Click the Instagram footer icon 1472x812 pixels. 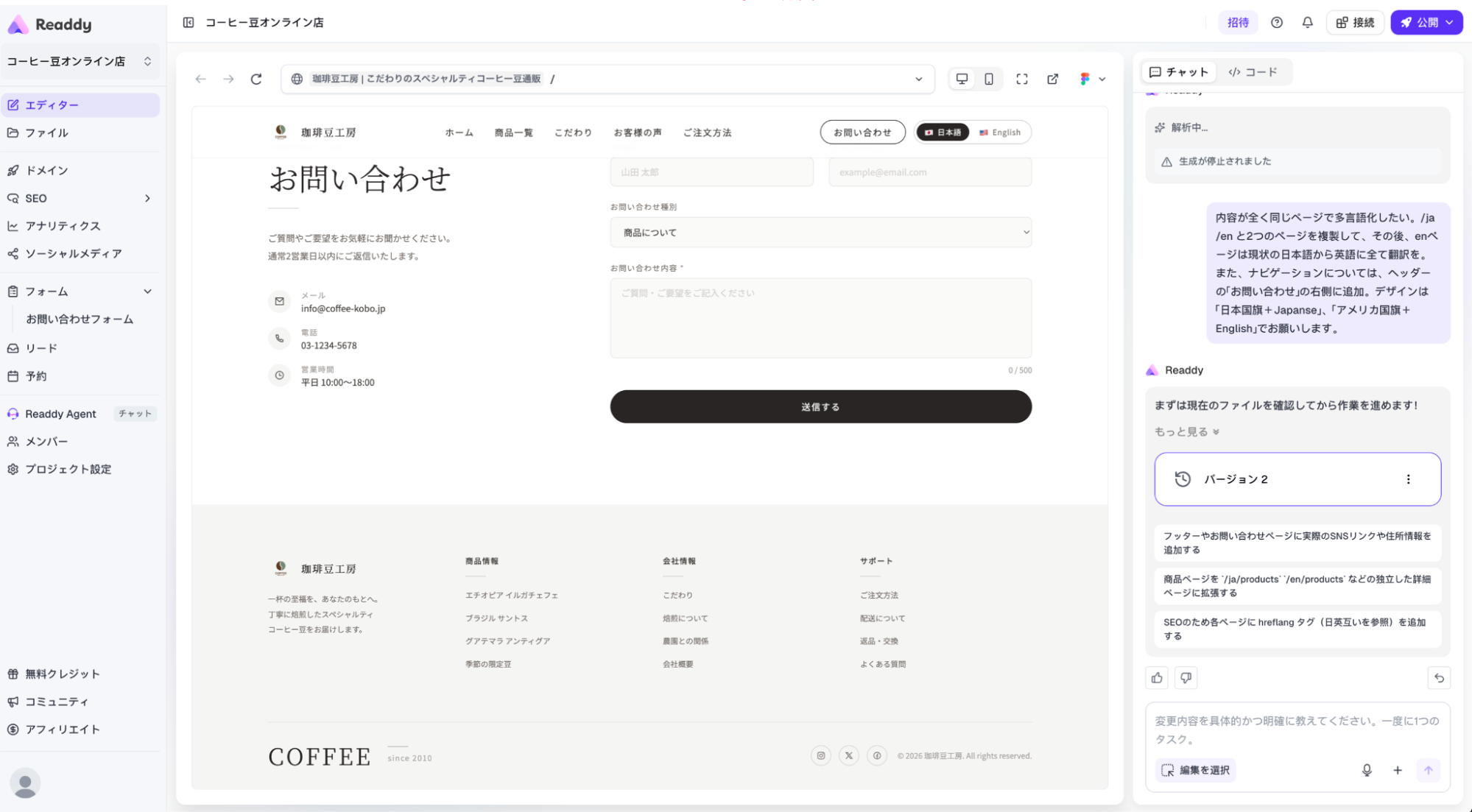click(820, 755)
